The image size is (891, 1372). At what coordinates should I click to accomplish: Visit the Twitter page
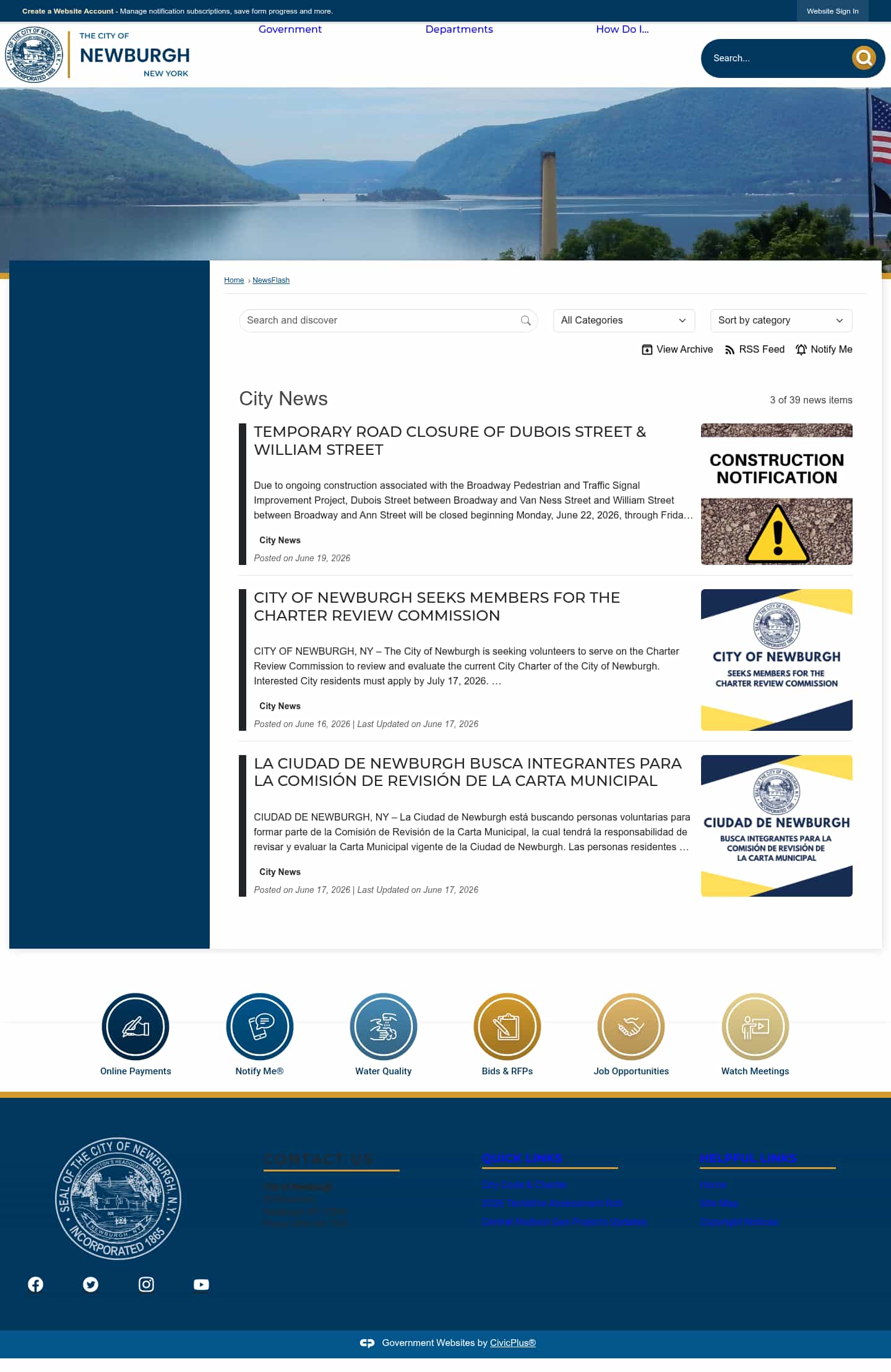point(91,1285)
